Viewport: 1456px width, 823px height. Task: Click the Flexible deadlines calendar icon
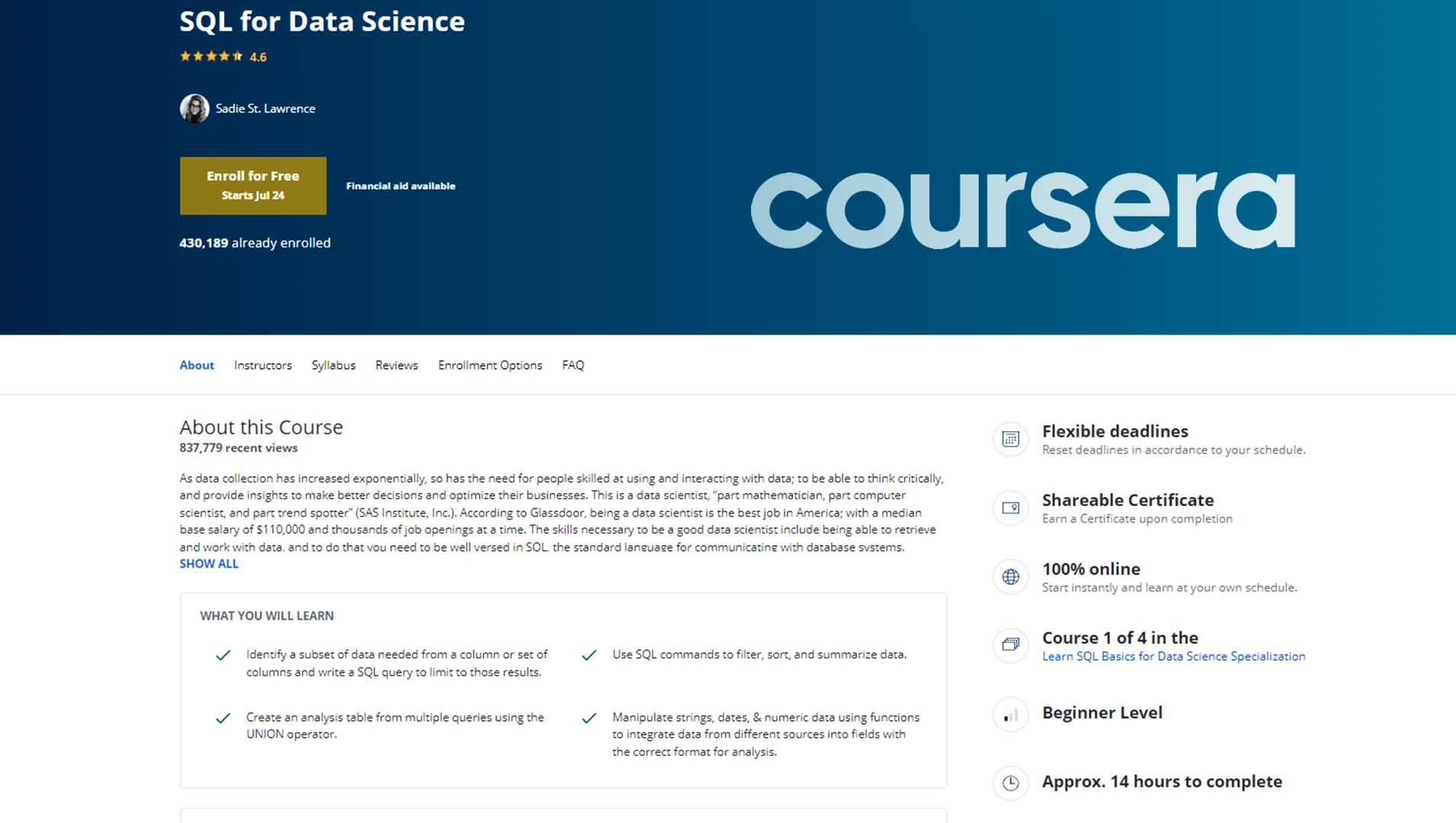click(1010, 440)
